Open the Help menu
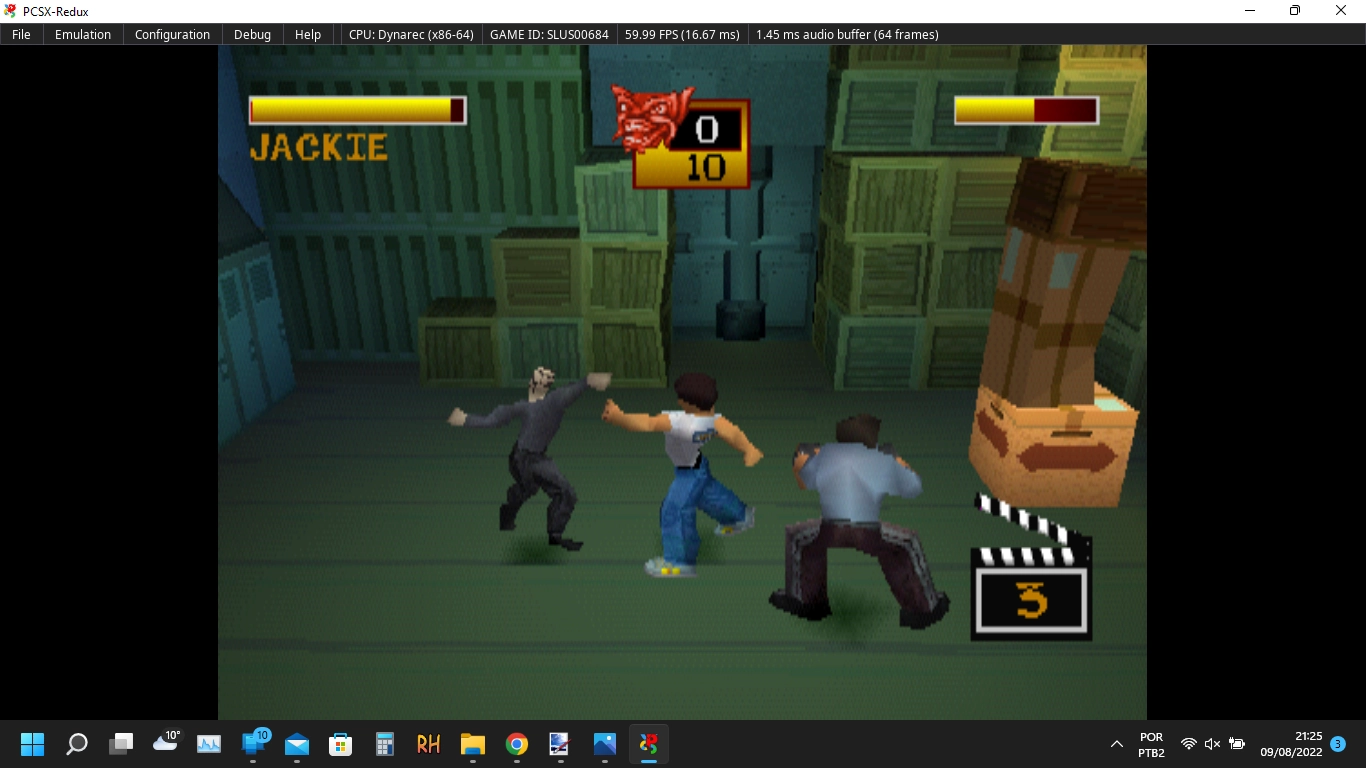 tap(308, 34)
